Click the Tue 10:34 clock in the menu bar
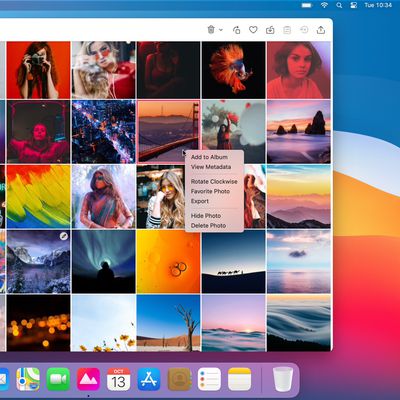Image resolution: width=400 pixels, height=400 pixels. click(378, 5)
